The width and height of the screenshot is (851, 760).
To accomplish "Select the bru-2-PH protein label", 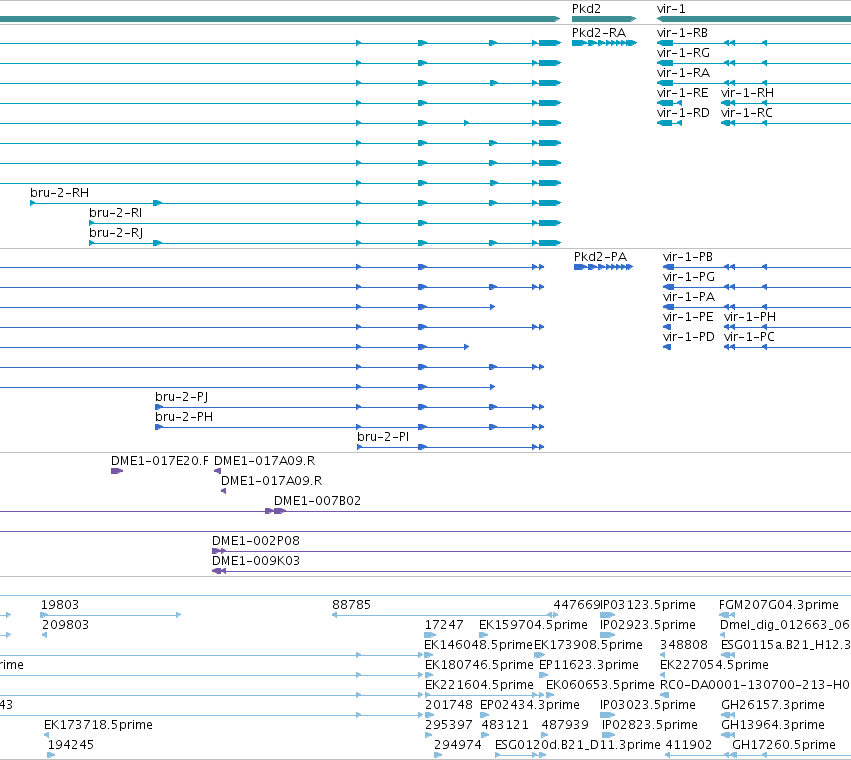I will tap(184, 417).
